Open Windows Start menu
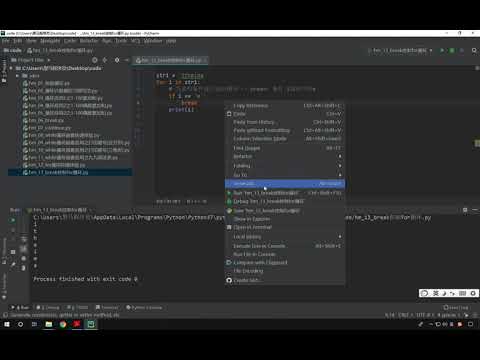Image resolution: width=480 pixels, height=360 pixels. tap(7, 324)
